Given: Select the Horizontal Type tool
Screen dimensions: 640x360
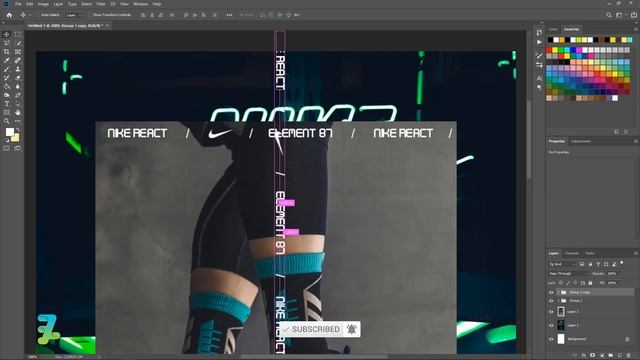Looking at the screenshot, I should [7, 104].
